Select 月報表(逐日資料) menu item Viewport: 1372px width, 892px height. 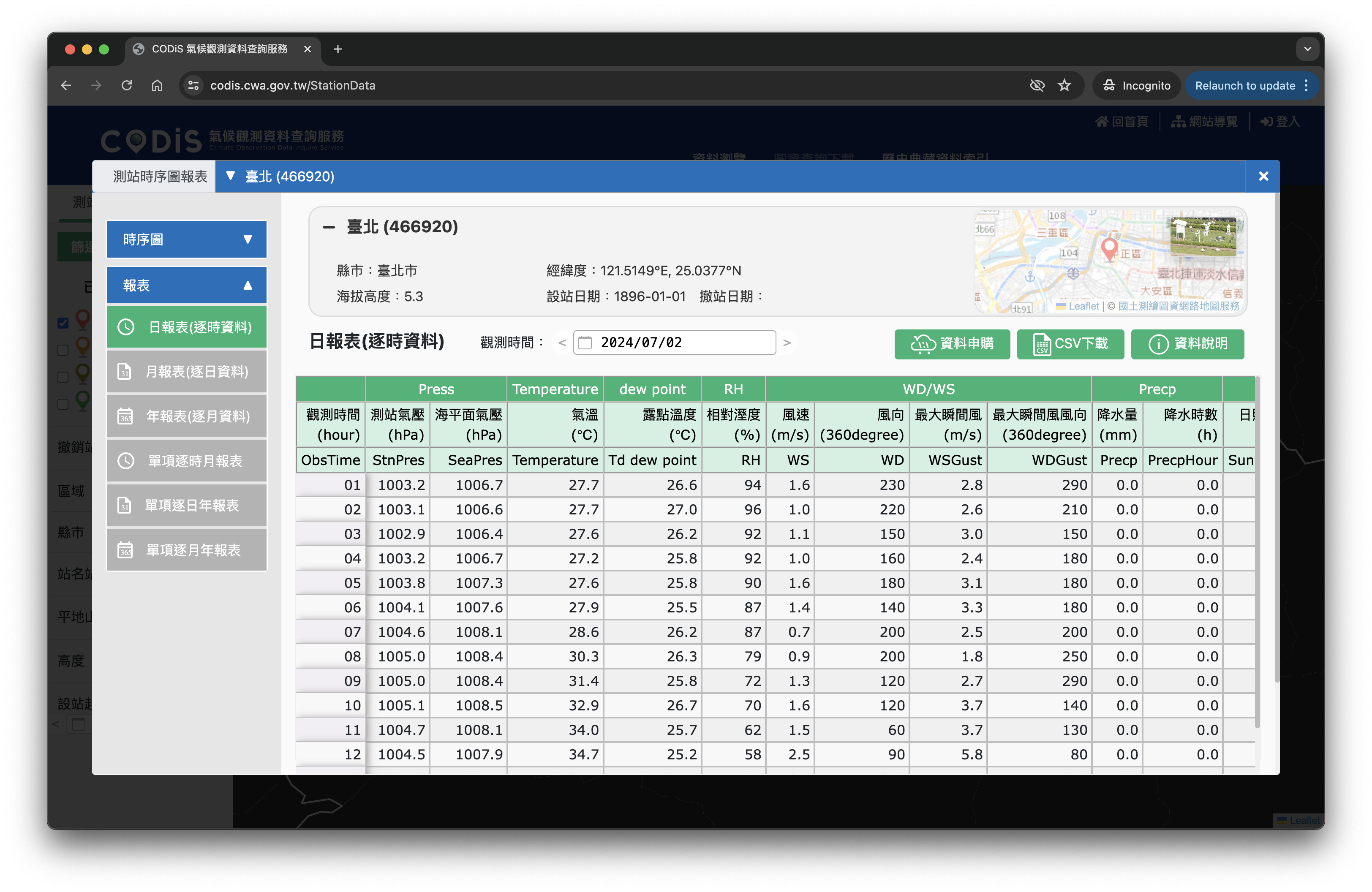186,372
